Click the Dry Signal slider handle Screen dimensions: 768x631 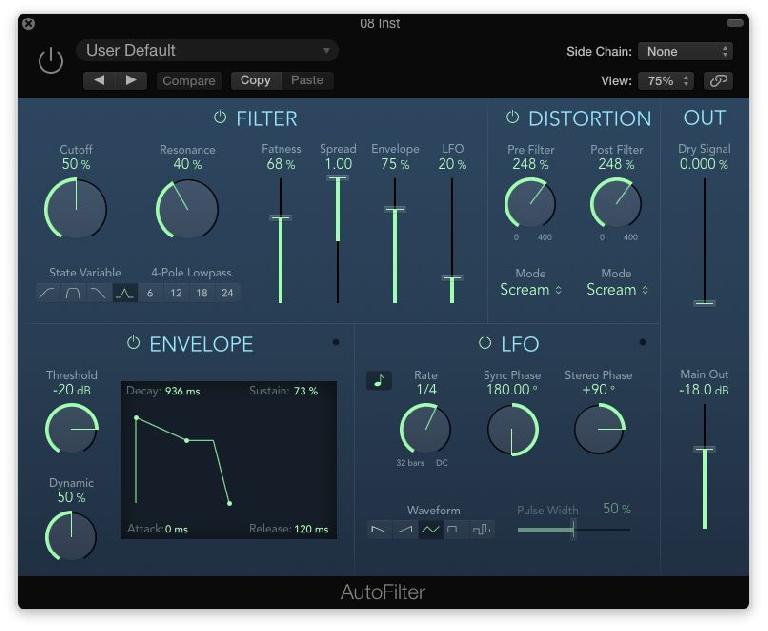pos(704,303)
